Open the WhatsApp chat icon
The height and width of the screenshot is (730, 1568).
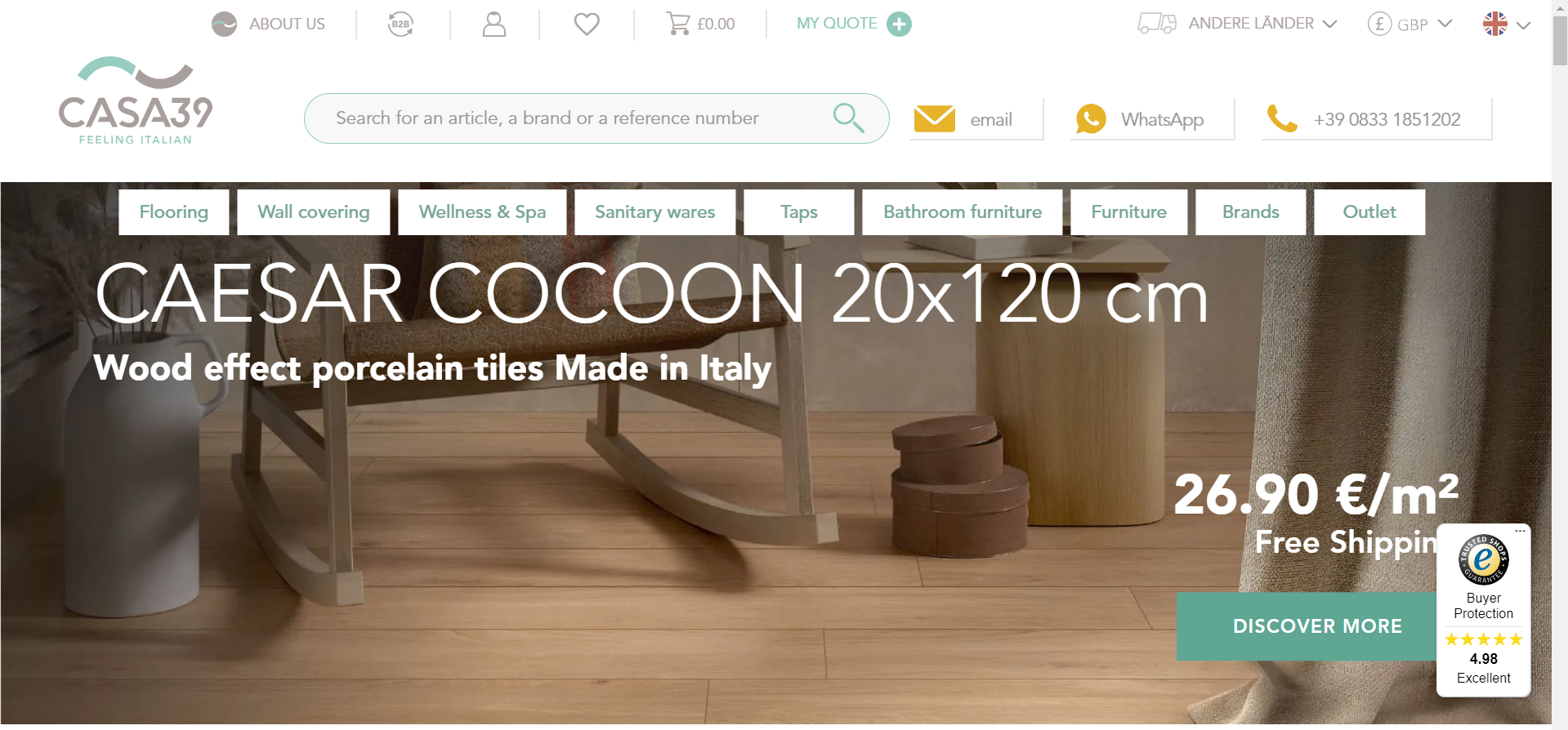tap(1091, 119)
